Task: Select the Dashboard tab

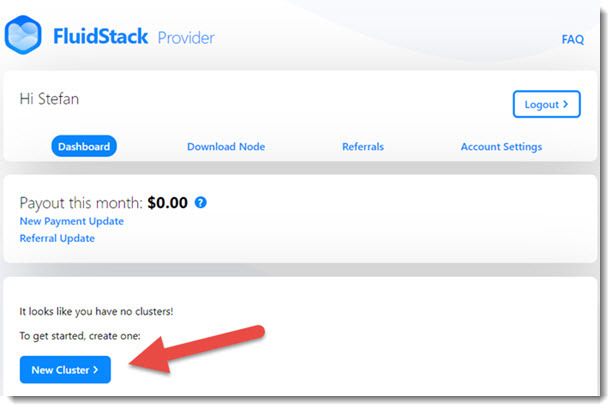Action: pos(84,146)
